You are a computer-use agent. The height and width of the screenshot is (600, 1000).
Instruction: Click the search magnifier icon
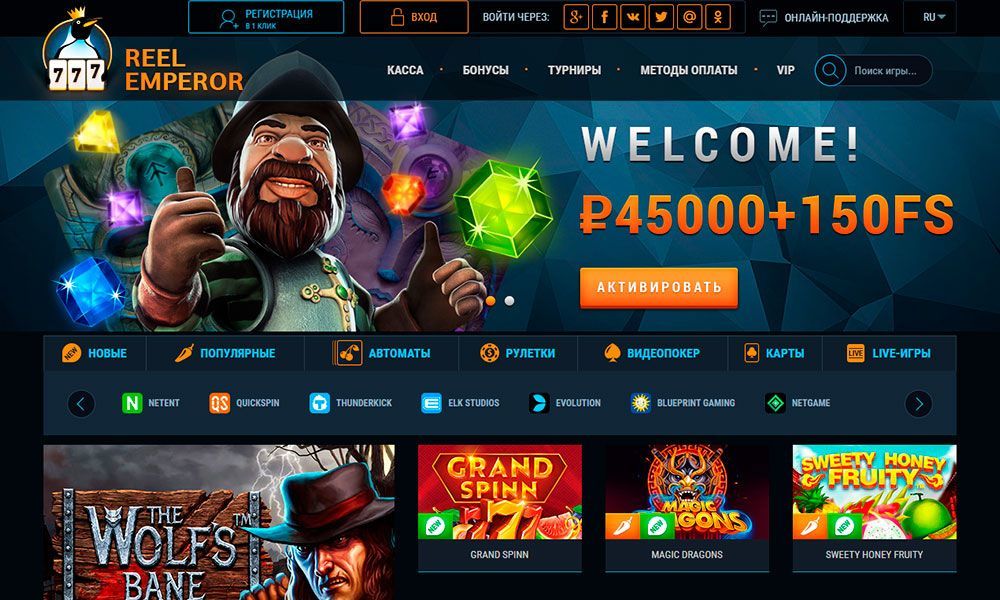click(x=830, y=70)
